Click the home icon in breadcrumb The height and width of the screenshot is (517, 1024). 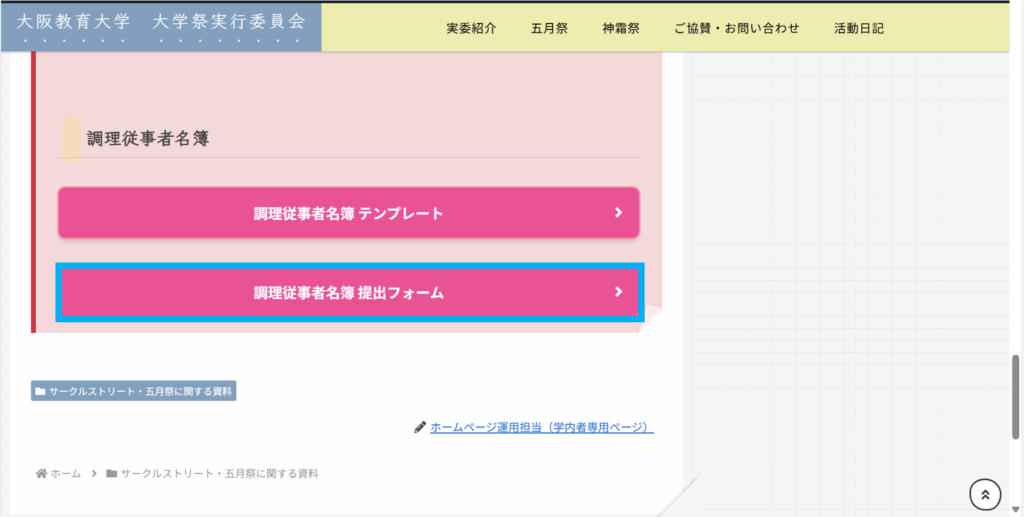point(42,473)
